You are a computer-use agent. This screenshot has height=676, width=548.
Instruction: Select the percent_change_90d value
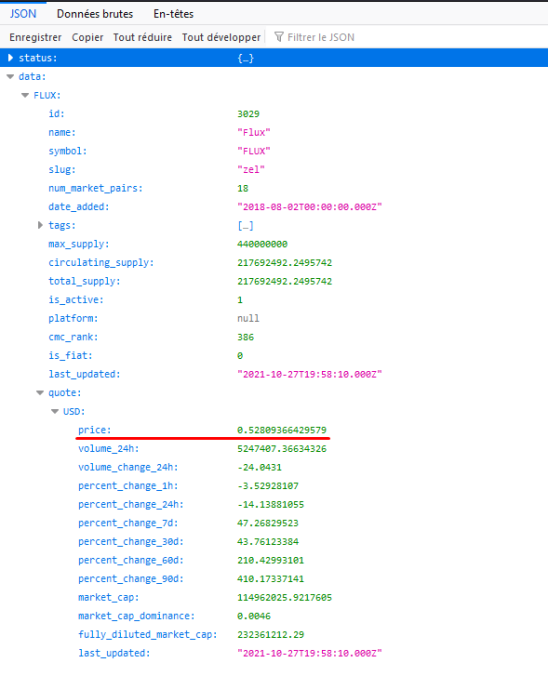(271, 579)
